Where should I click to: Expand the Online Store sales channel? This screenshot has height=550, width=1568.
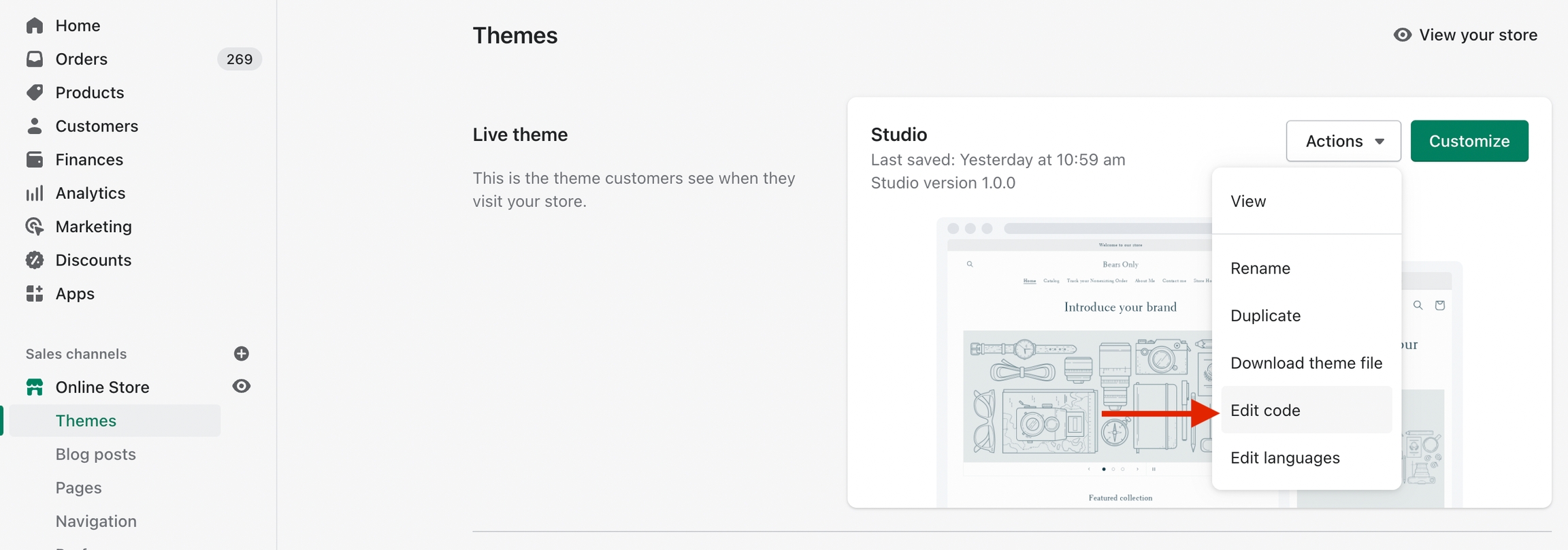click(x=102, y=387)
